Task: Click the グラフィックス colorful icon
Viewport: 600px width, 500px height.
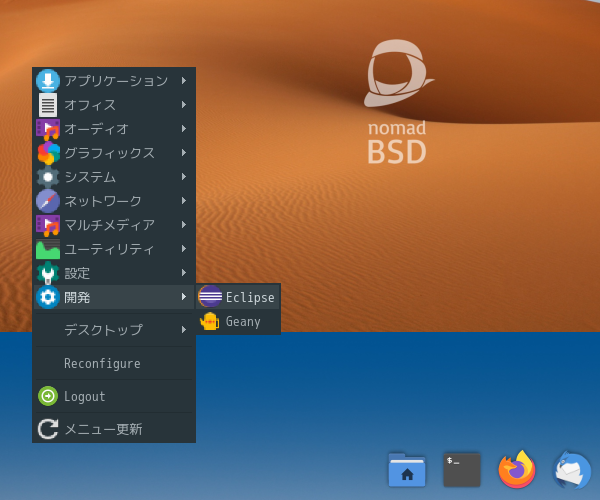Action: pyautogui.click(x=48, y=153)
